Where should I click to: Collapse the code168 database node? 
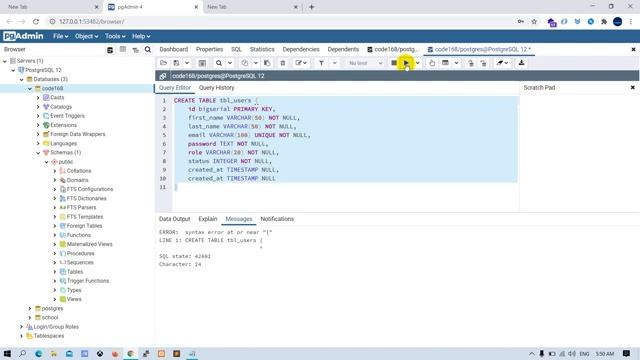30,89
